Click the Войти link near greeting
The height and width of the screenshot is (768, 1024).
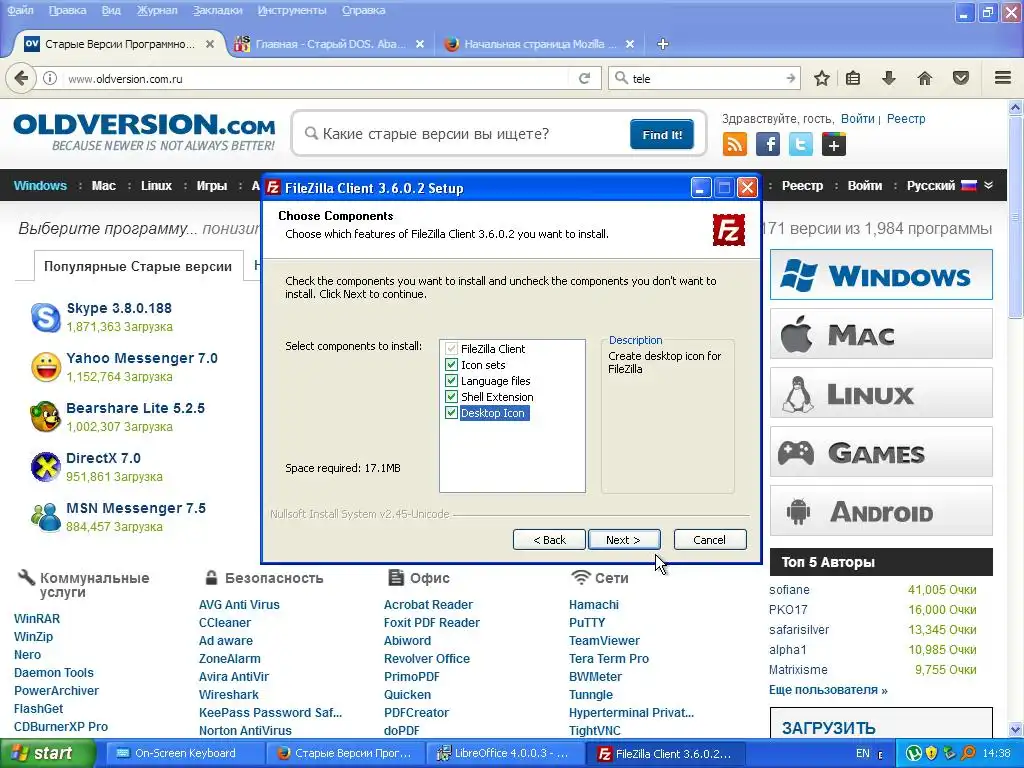(857, 119)
